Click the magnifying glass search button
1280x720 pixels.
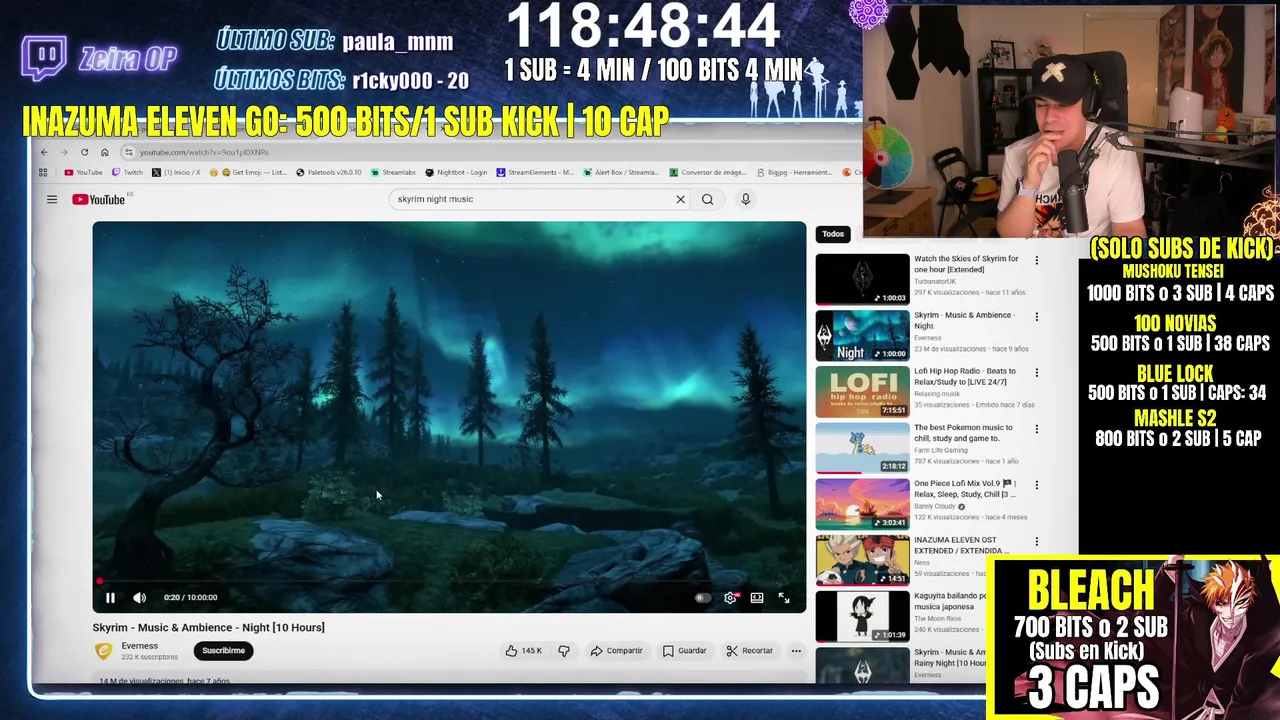click(x=707, y=199)
